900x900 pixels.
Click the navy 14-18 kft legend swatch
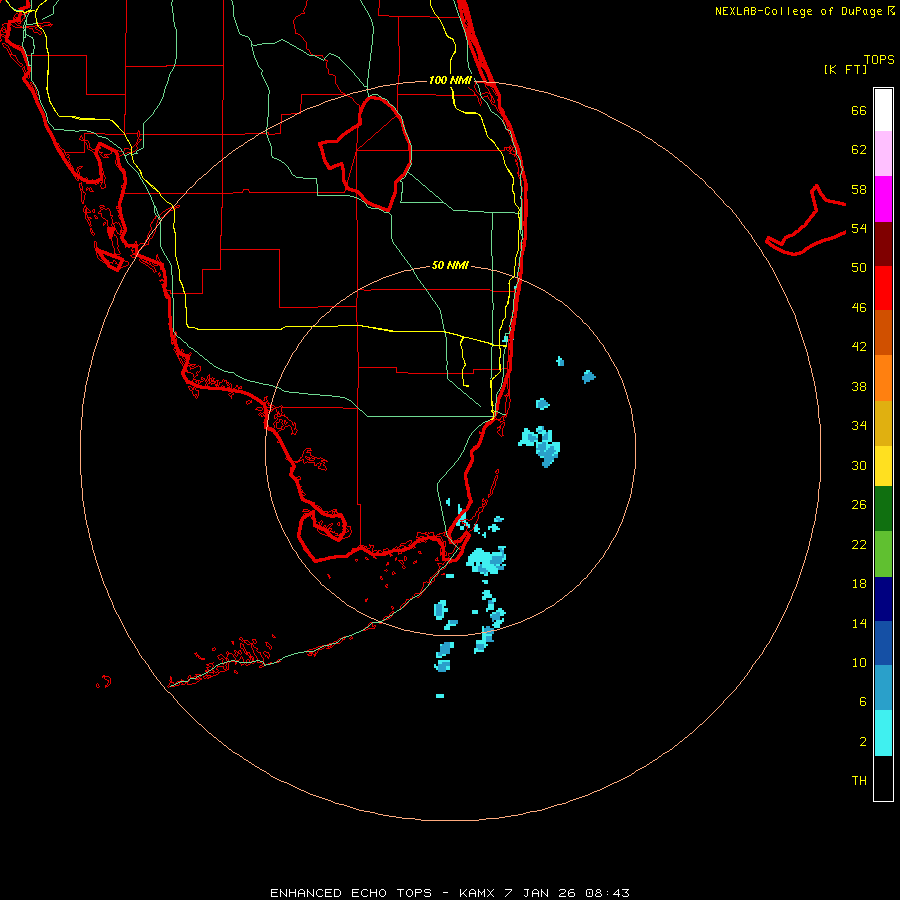coord(883,599)
